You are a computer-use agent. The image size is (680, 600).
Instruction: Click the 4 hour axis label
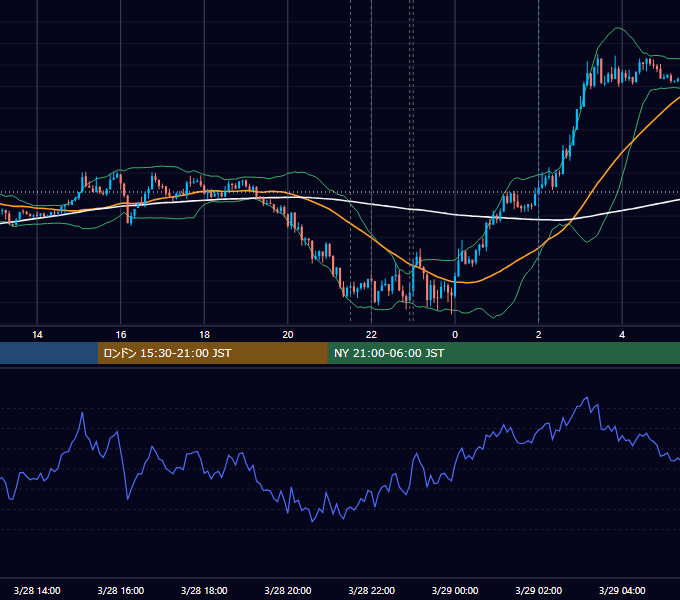pyautogui.click(x=622, y=335)
